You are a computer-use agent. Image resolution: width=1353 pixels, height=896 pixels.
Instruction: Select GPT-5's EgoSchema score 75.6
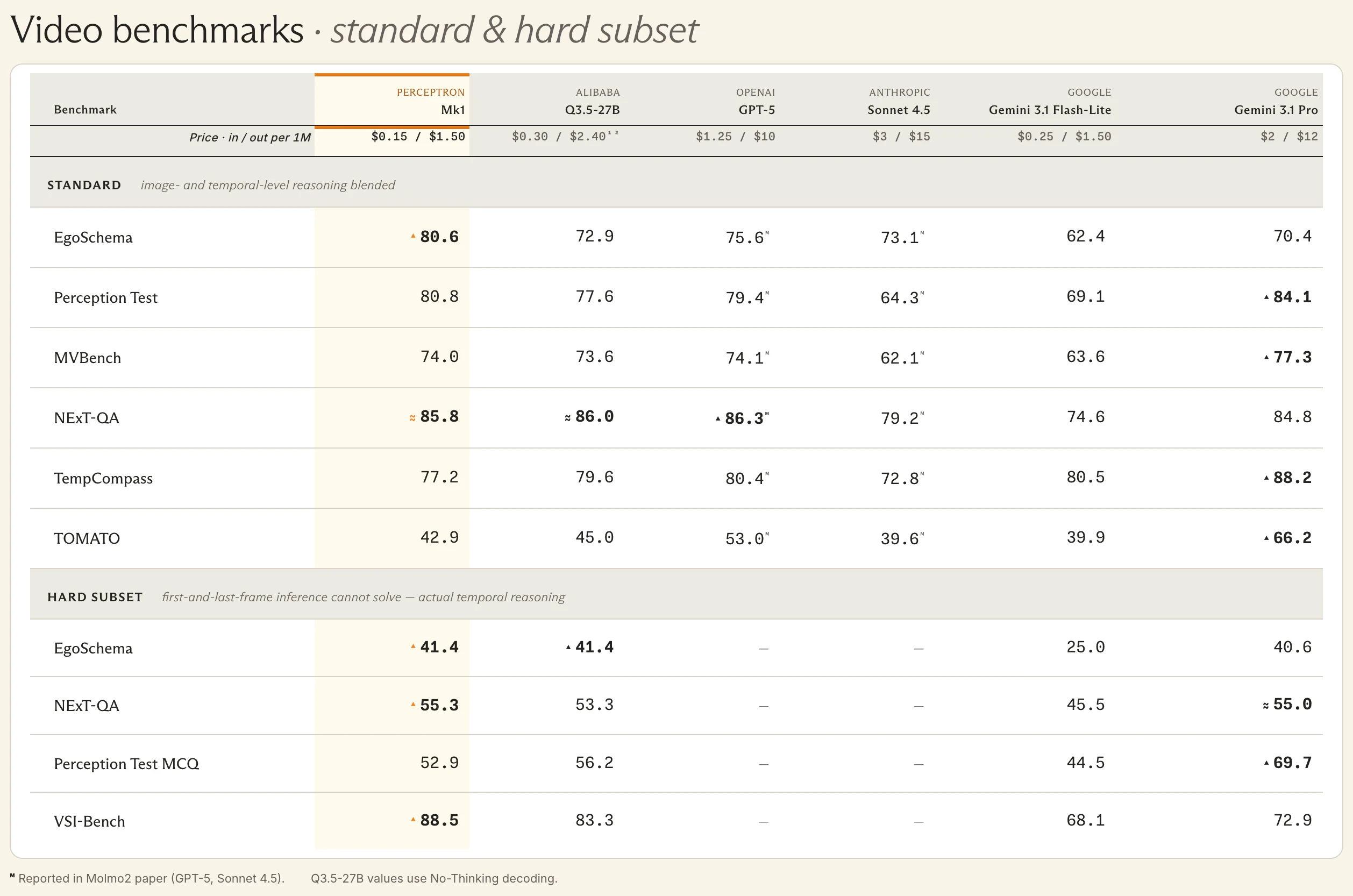pos(744,238)
